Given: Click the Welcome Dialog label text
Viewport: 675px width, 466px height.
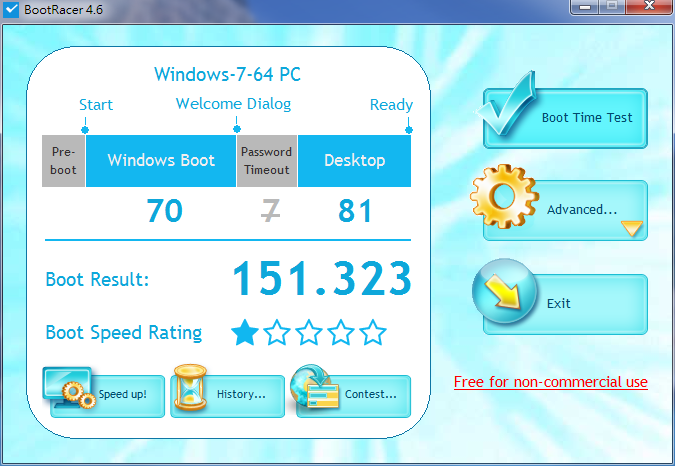Looking at the screenshot, I should pyautogui.click(x=233, y=104).
